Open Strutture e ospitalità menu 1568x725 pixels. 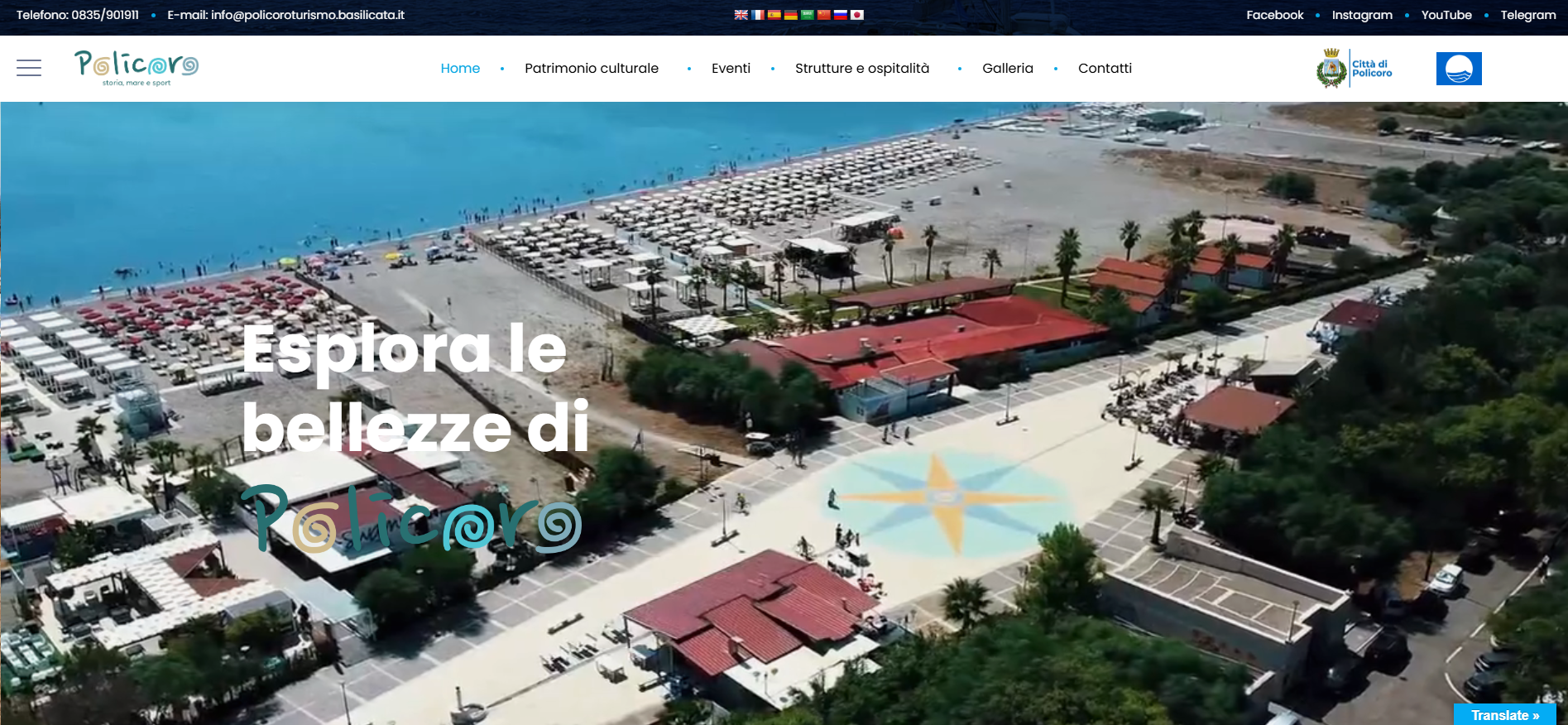862,68
